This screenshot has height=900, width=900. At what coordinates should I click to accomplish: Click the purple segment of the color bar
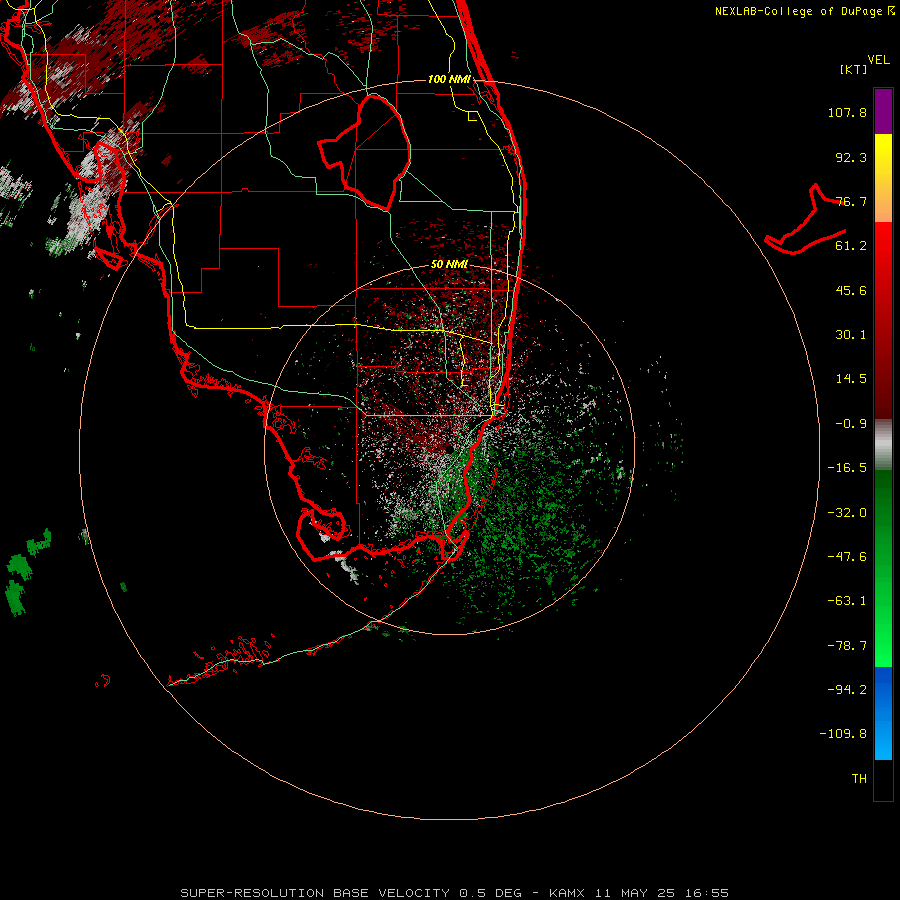click(883, 111)
